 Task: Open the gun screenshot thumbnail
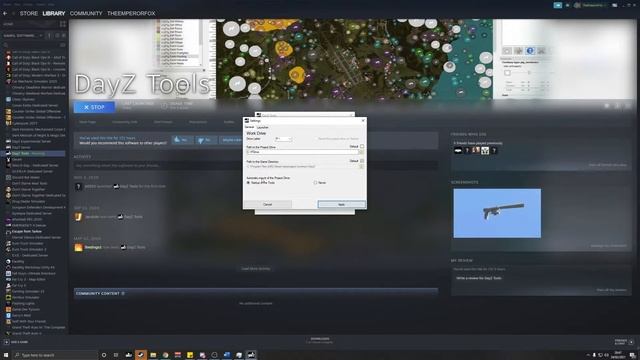click(497, 213)
